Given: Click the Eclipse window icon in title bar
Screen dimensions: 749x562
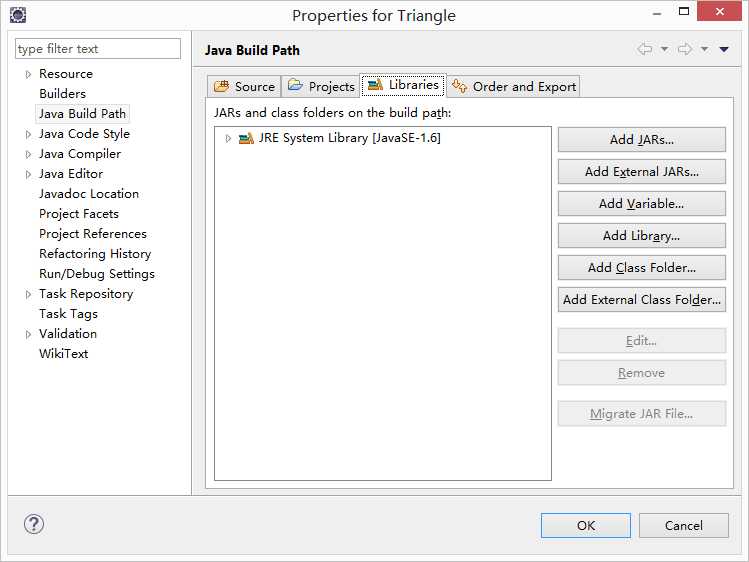Looking at the screenshot, I should (18, 15).
